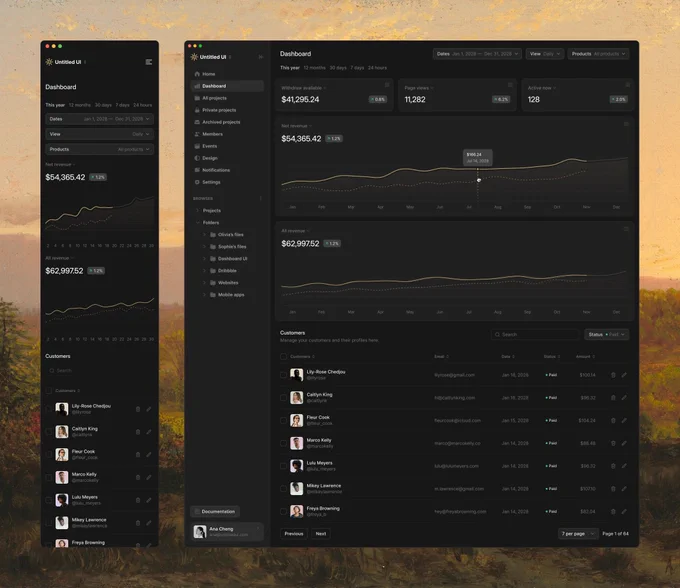
Task: Check Freya Browning row in main window
Action: point(284,512)
